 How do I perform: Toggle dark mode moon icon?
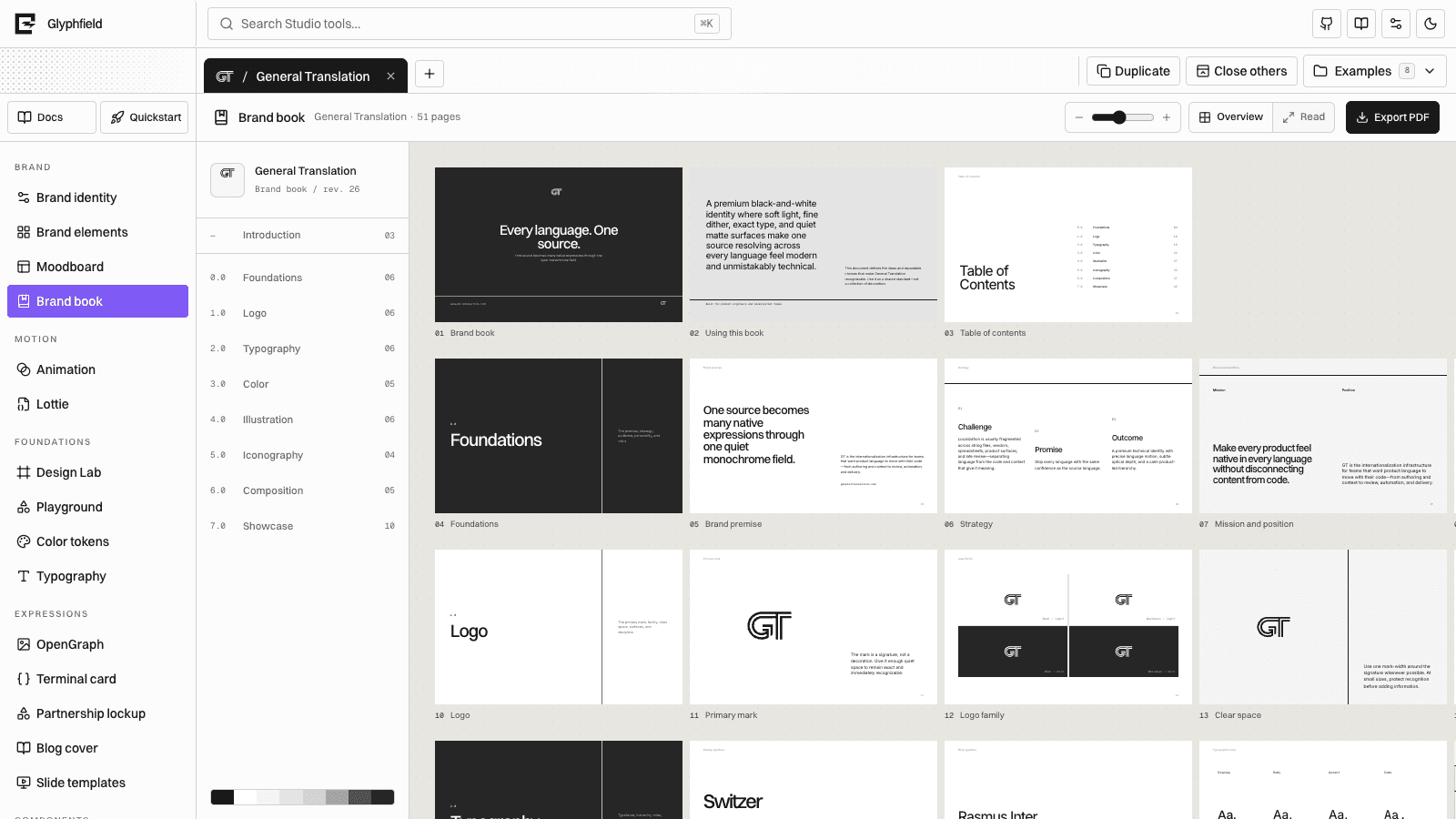click(x=1431, y=24)
